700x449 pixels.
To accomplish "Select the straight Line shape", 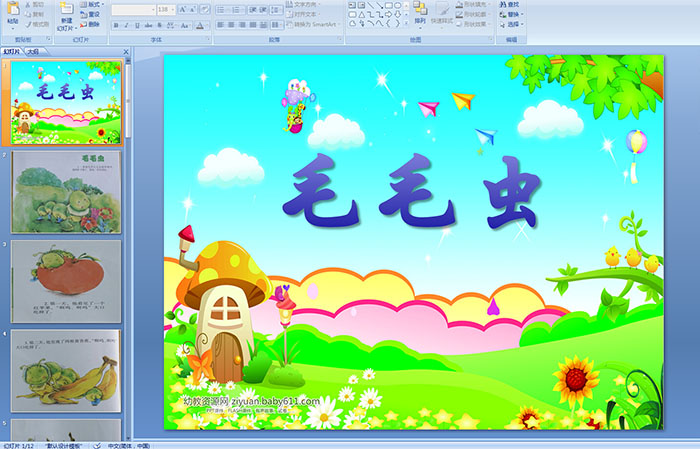I will [x=371, y=5].
